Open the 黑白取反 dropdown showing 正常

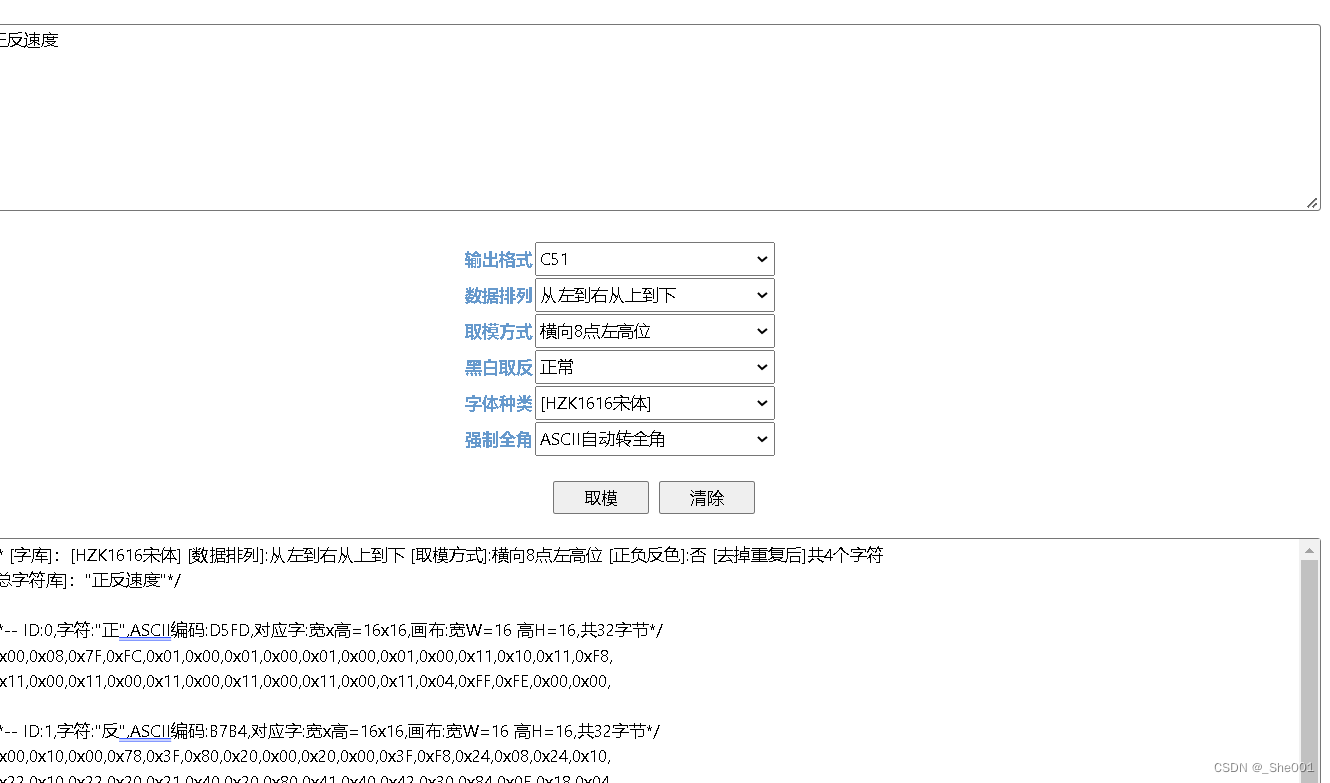[x=655, y=367]
